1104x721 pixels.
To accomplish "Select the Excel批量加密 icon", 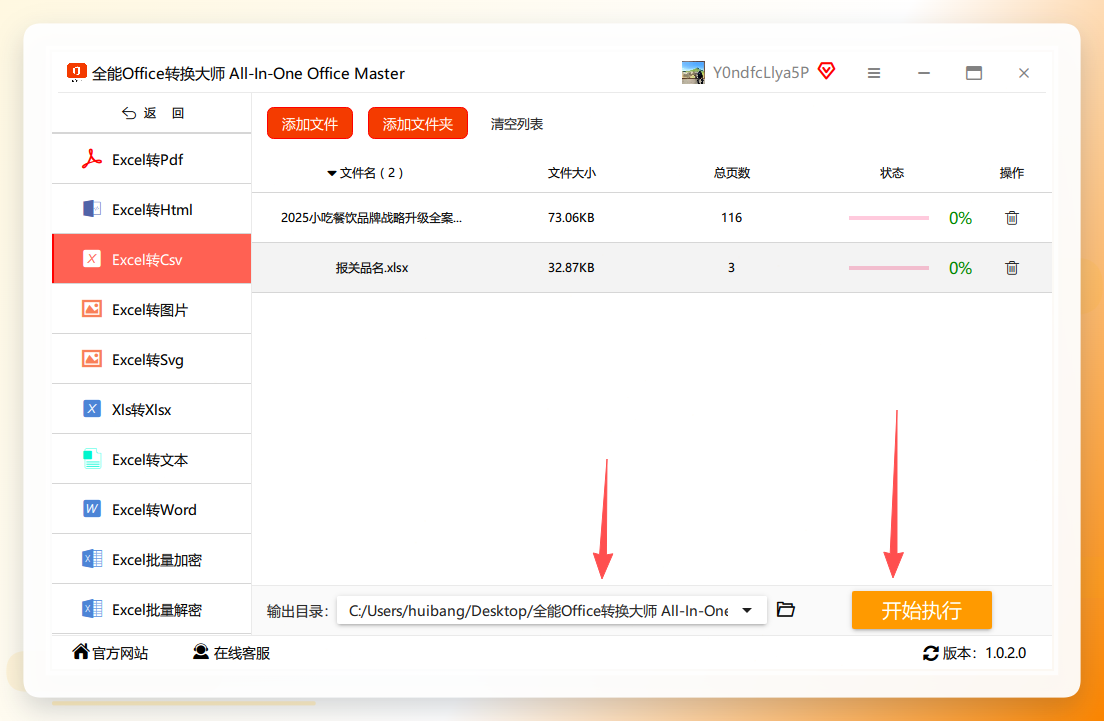I will (92, 559).
